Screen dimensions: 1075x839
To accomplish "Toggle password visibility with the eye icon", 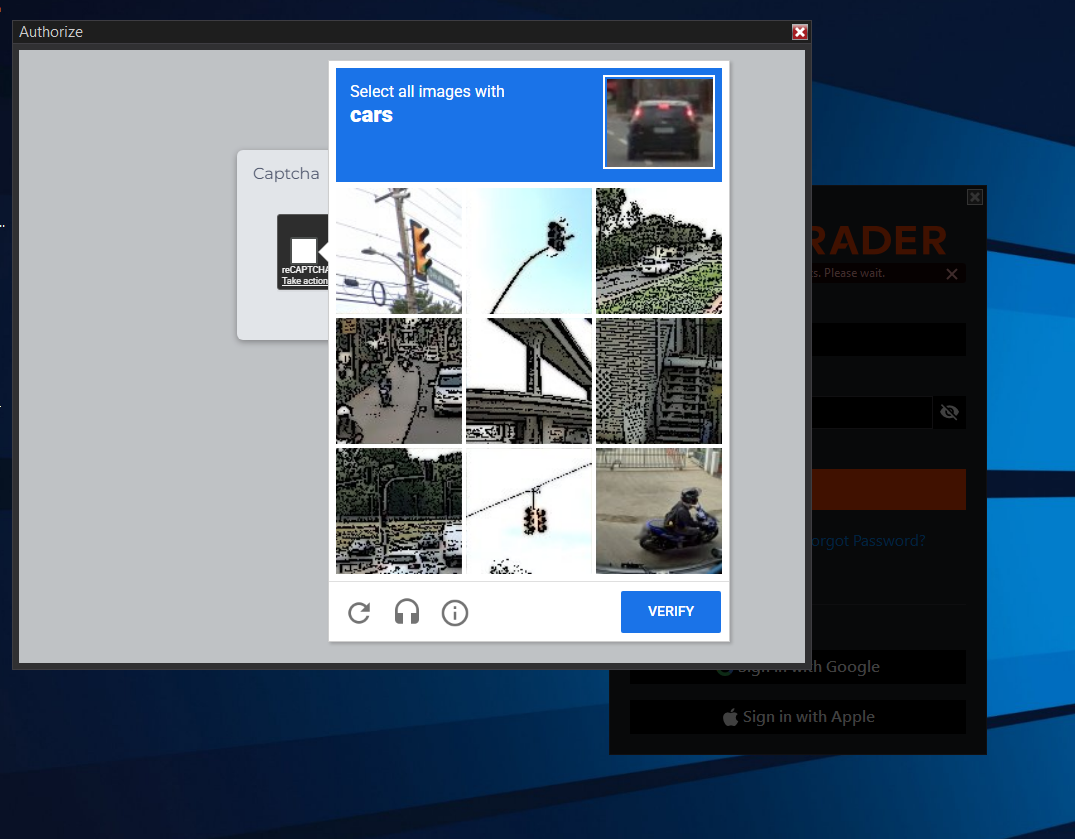I will click(x=949, y=412).
